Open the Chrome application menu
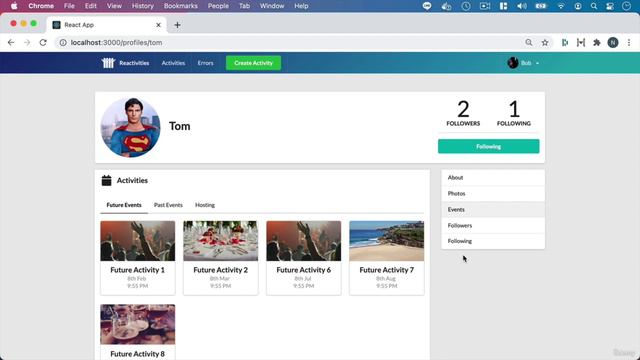The width and height of the screenshot is (640, 360). pyautogui.click(x=41, y=6)
